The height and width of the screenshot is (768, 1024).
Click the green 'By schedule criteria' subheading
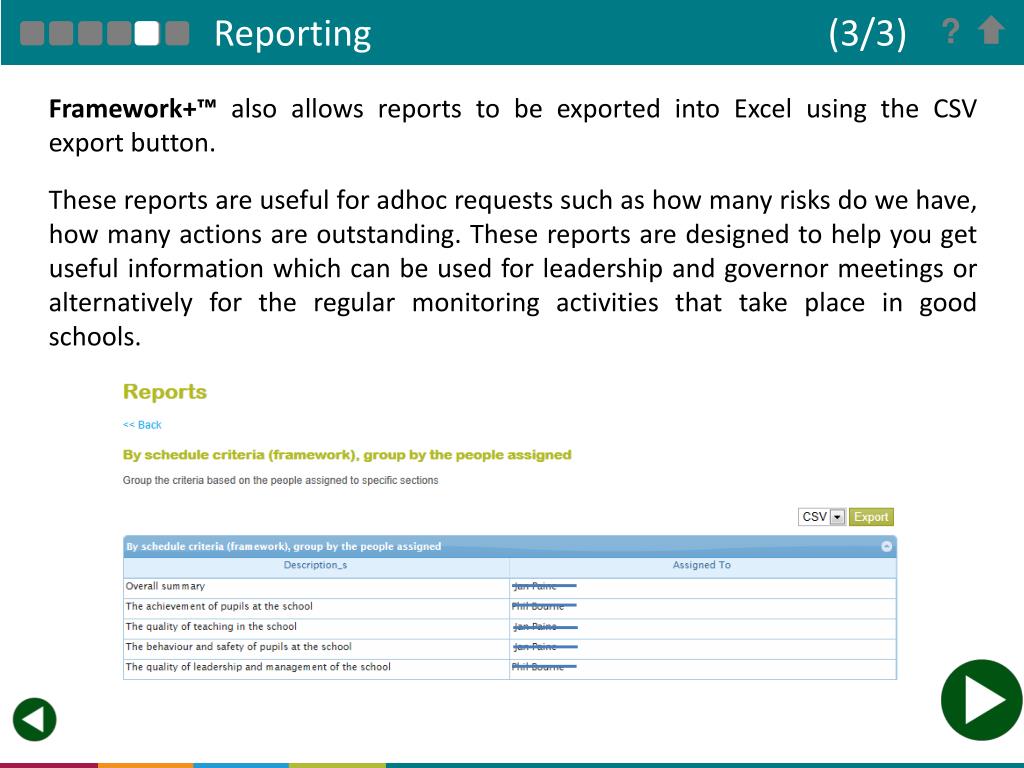point(347,455)
